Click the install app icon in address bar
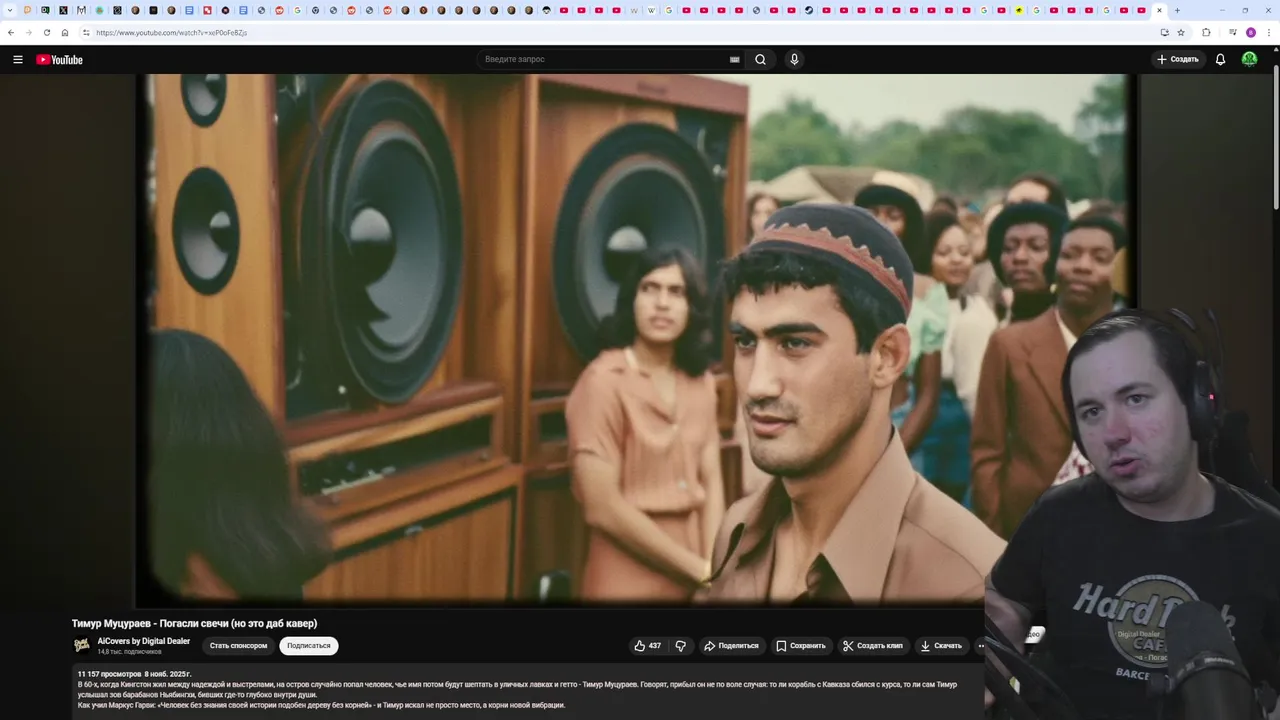Image resolution: width=1280 pixels, height=720 pixels. coord(1164,32)
